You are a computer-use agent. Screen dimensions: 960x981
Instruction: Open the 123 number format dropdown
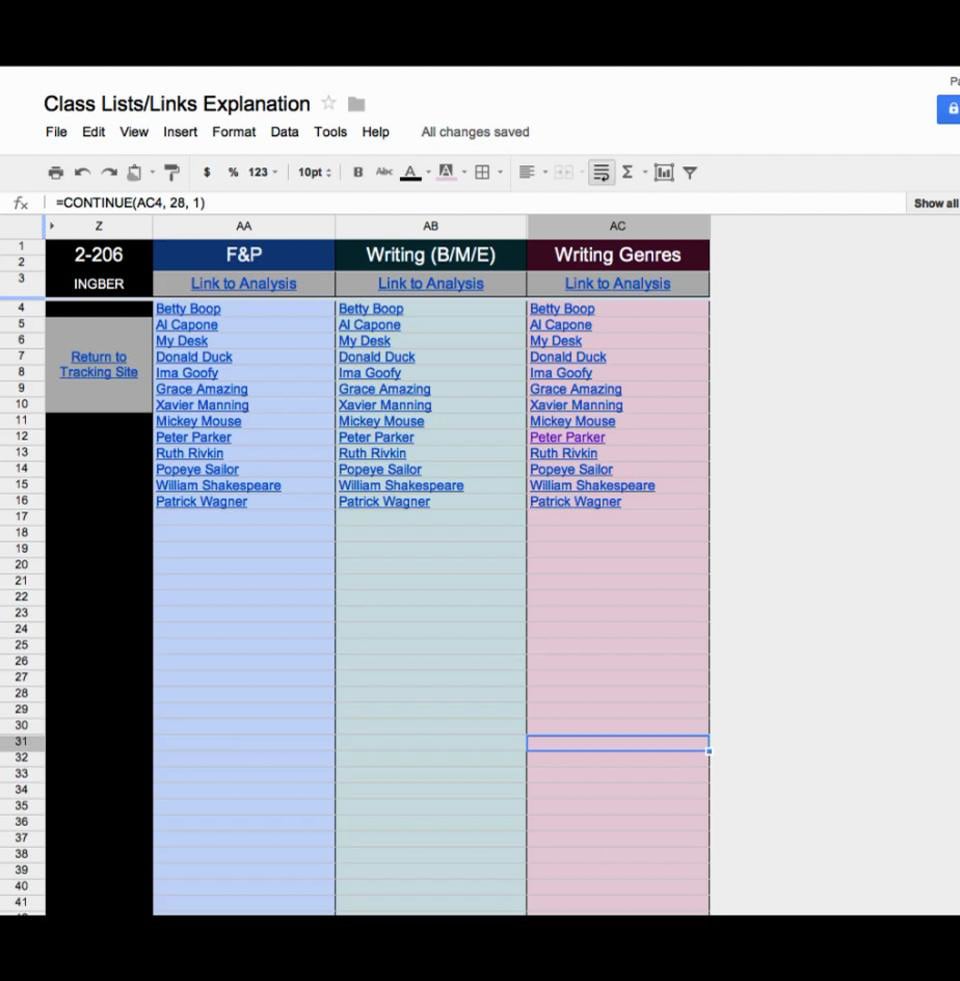pos(263,172)
